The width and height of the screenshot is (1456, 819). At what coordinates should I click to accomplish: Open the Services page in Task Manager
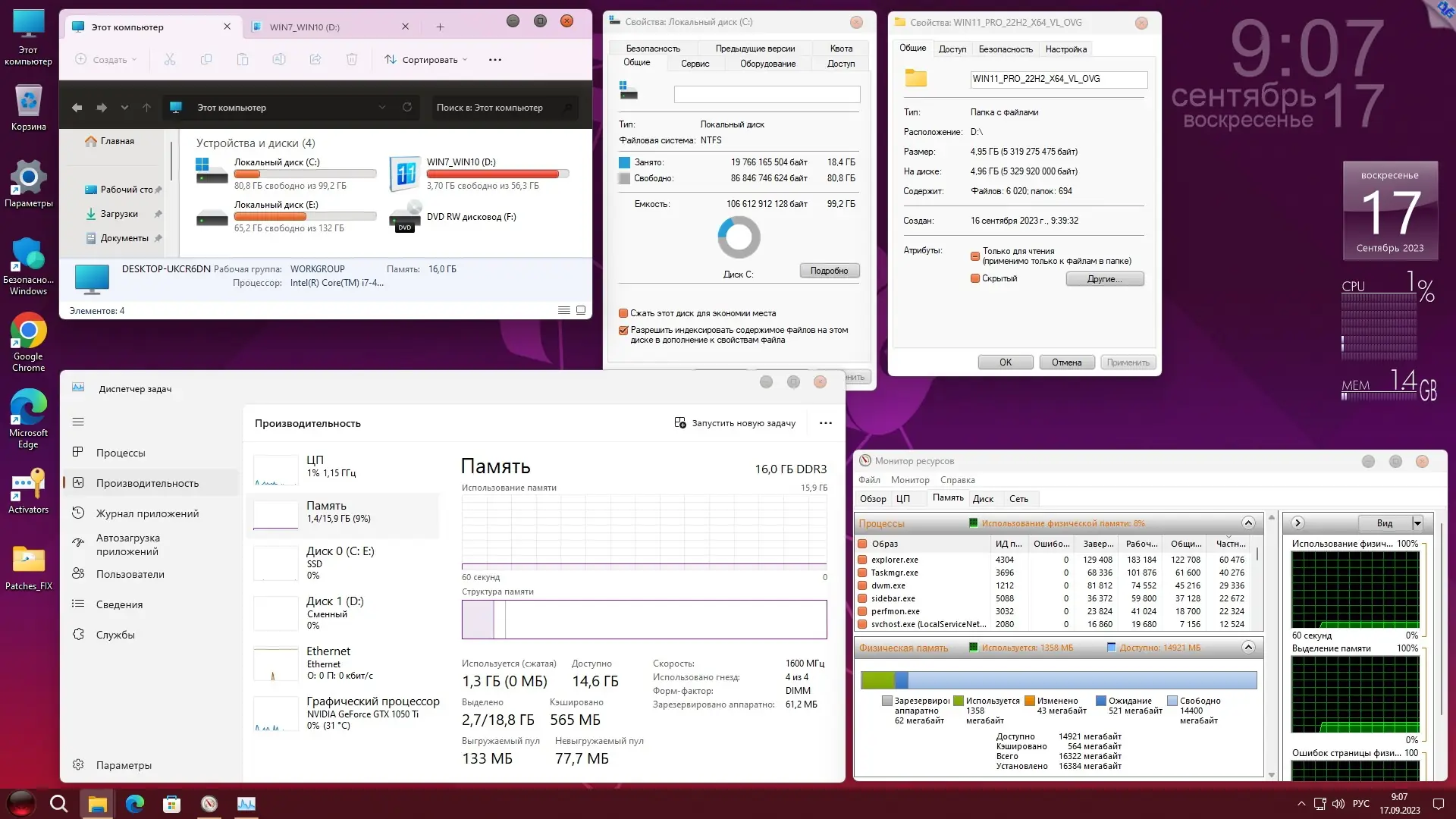coord(115,635)
